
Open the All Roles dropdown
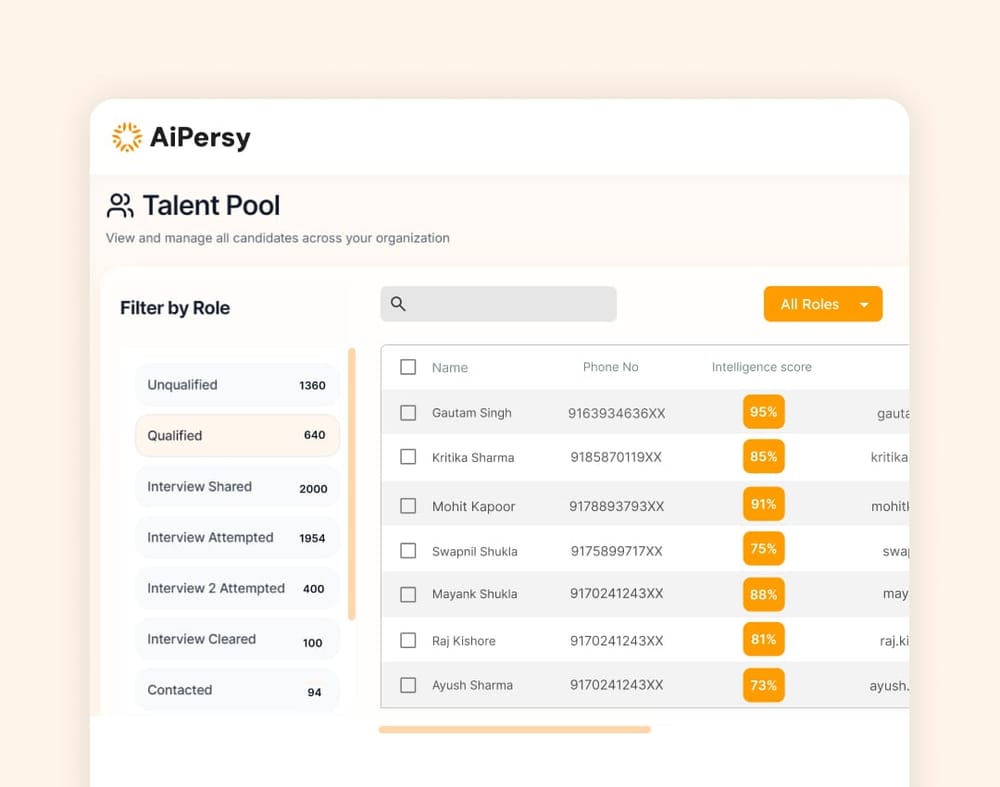[810, 304]
